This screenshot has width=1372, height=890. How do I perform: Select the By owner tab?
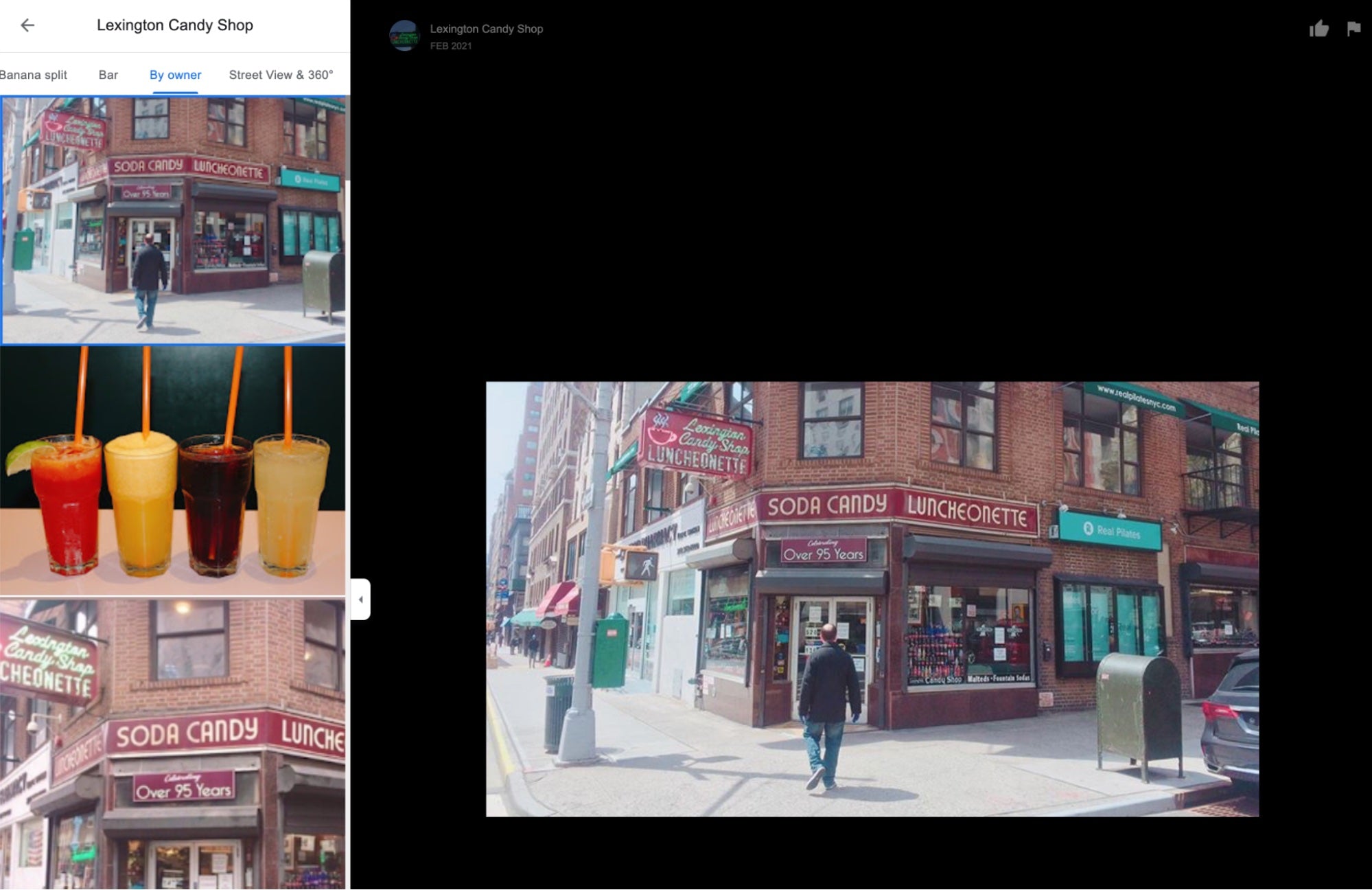(x=176, y=75)
